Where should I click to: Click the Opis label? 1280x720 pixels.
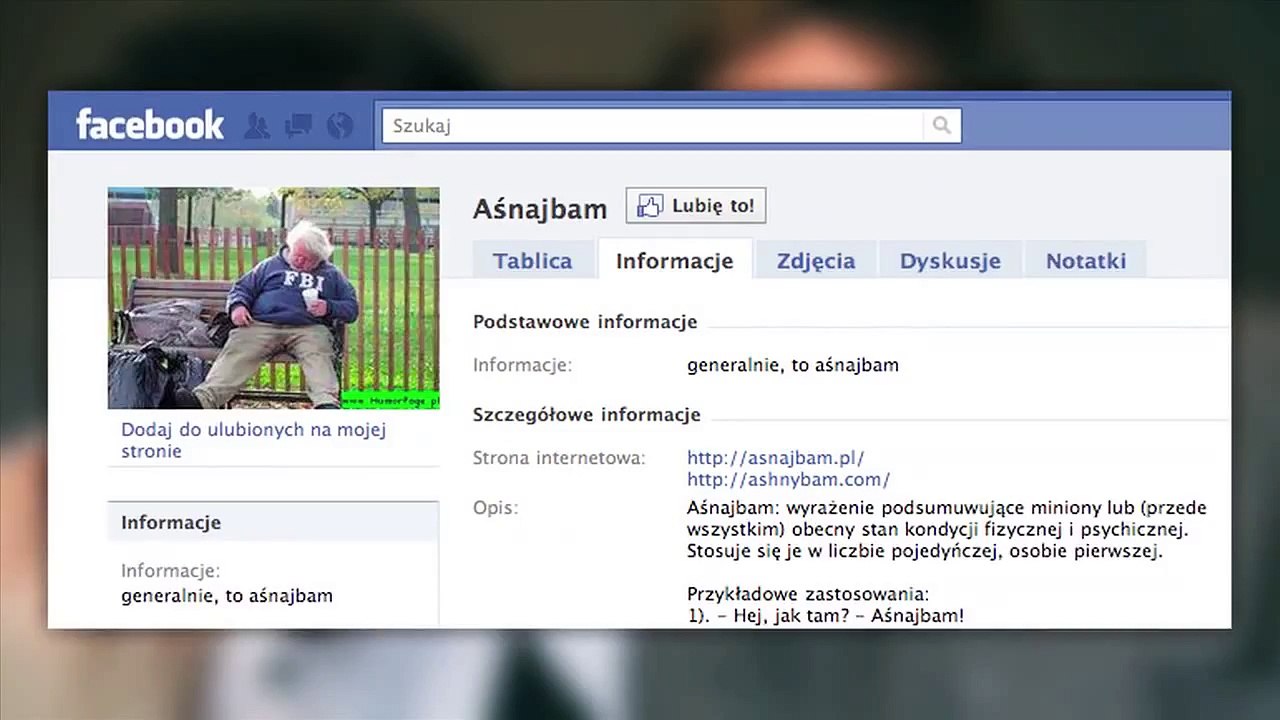tap(496, 508)
